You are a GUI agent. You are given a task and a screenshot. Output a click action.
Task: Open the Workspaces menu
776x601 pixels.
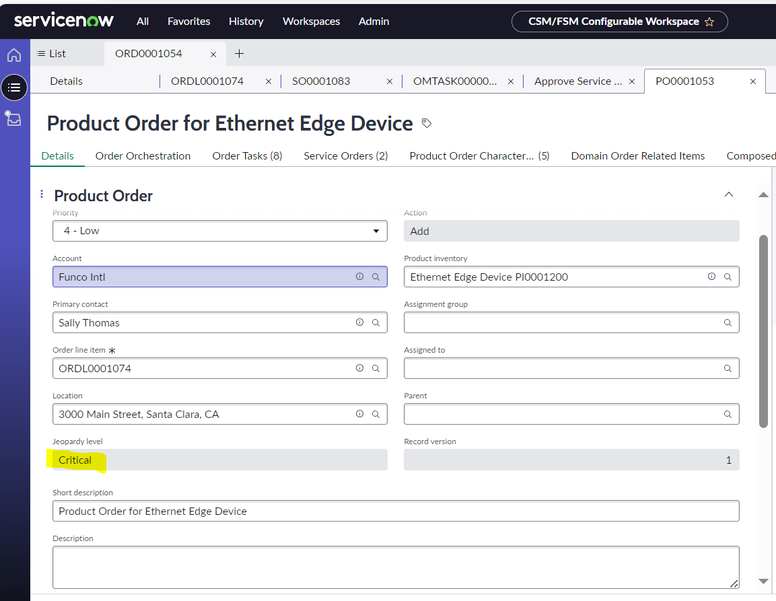tap(311, 22)
